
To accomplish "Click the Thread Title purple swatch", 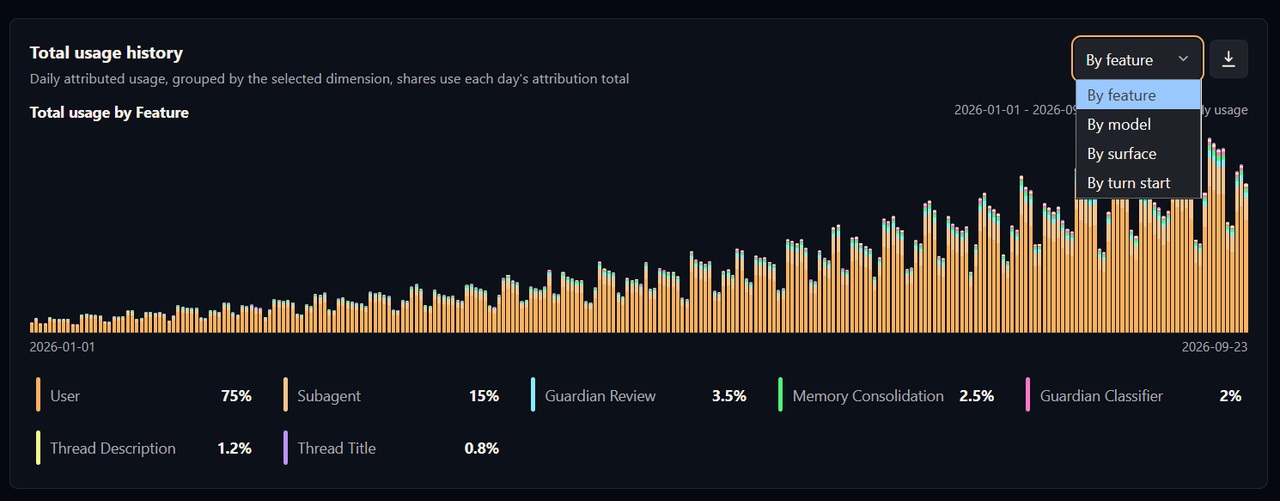I will click(286, 448).
